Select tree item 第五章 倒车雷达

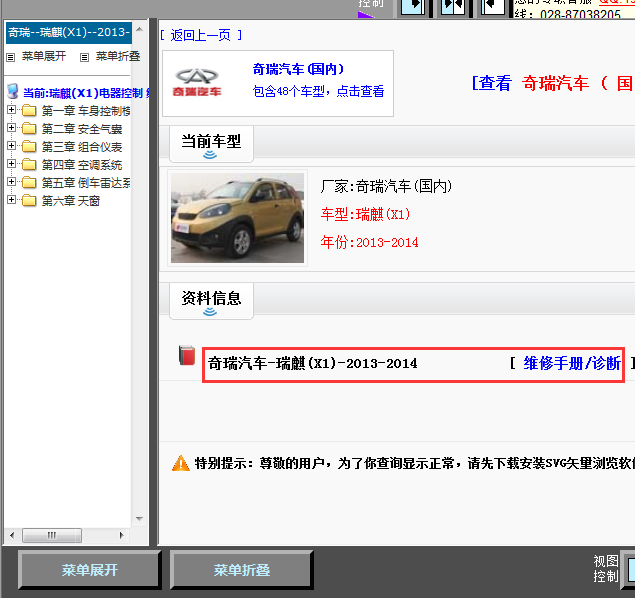tap(86, 183)
